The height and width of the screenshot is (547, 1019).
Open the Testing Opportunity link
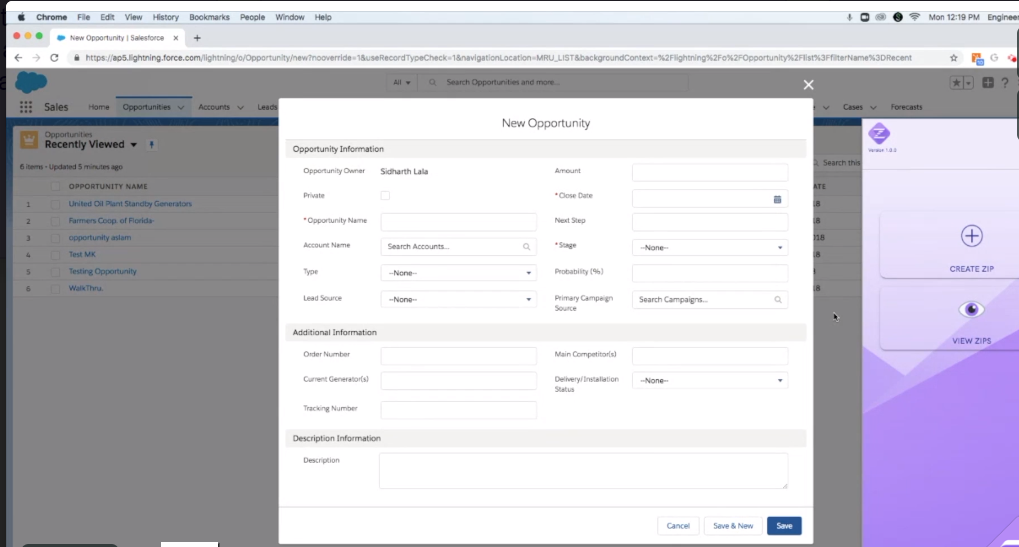(103, 272)
